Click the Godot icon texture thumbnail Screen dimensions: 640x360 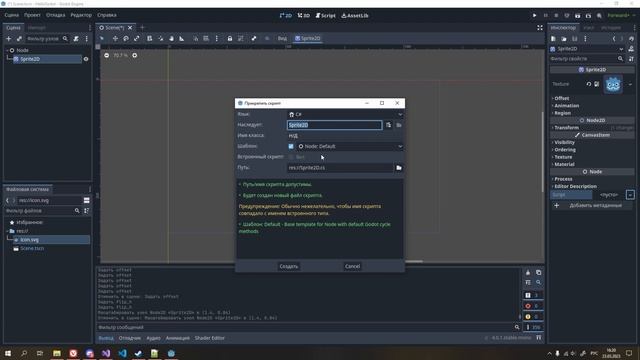coord(613,84)
